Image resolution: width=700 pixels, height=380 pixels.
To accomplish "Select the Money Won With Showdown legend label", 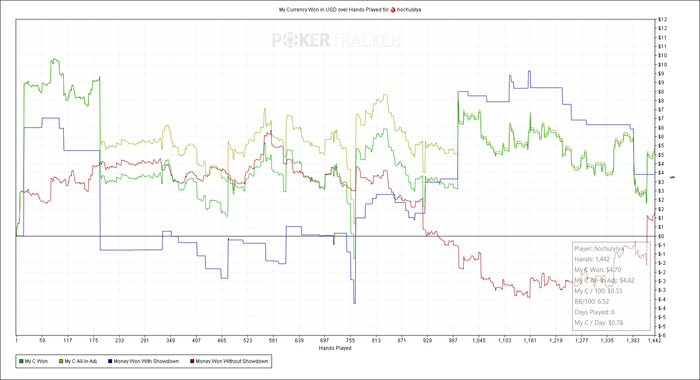I will click(x=146, y=361).
